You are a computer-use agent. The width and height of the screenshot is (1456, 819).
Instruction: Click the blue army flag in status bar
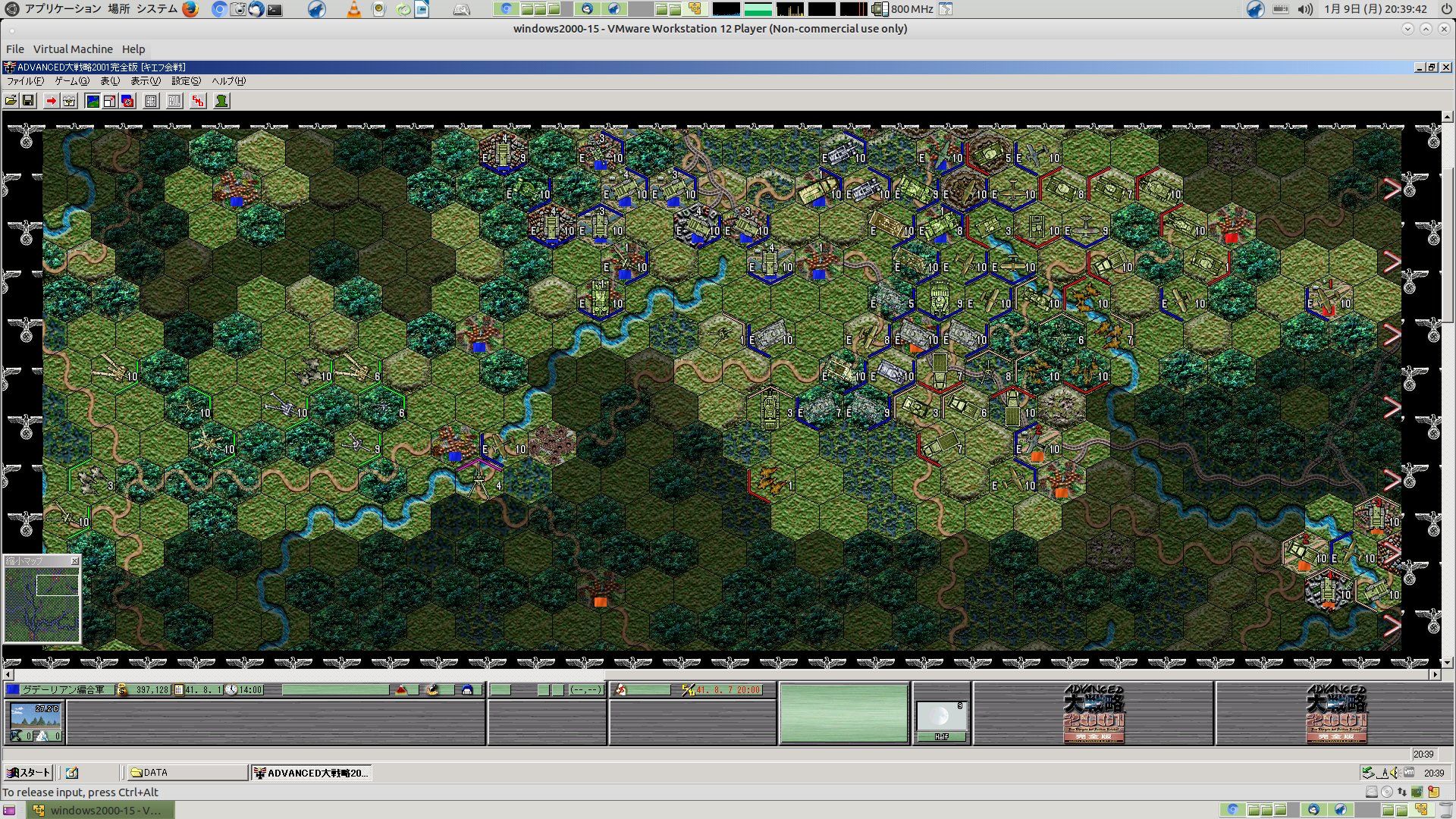point(12,690)
